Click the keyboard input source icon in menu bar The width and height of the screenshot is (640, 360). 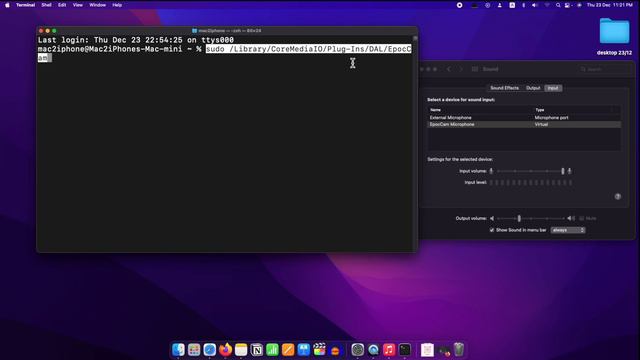512,5
